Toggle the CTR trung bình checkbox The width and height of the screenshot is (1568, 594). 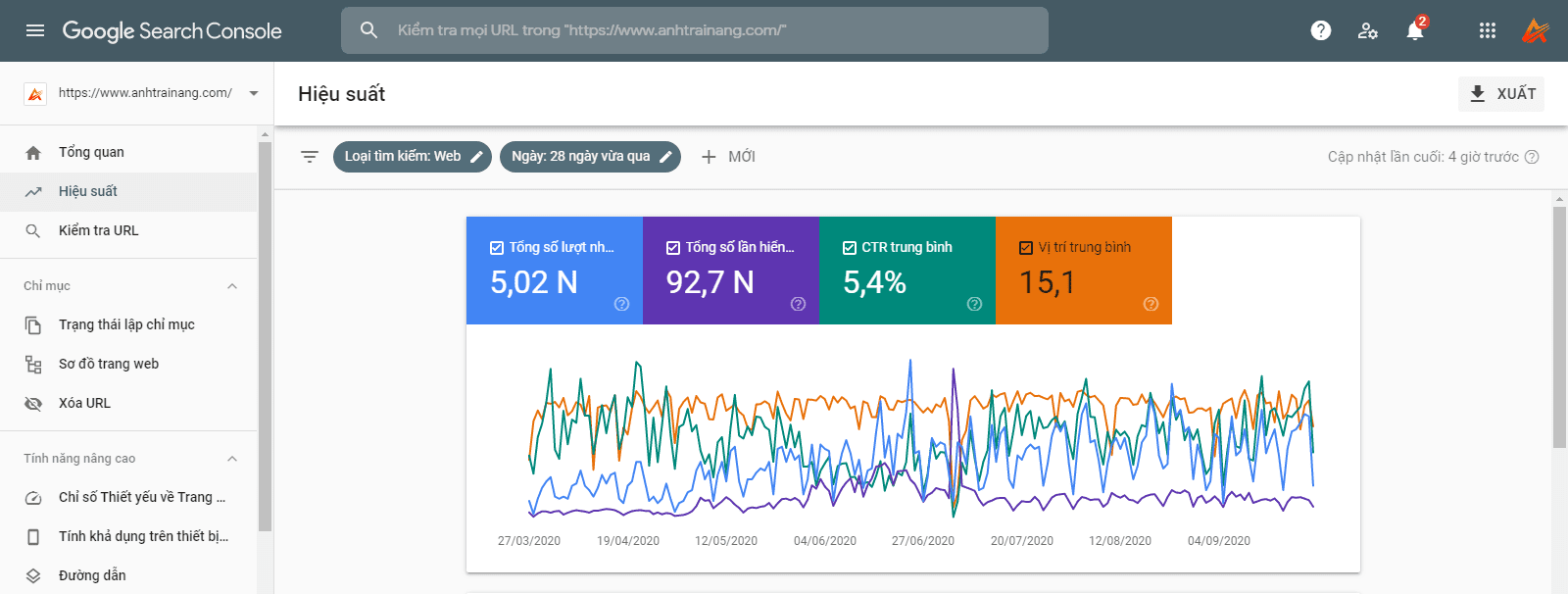[850, 248]
